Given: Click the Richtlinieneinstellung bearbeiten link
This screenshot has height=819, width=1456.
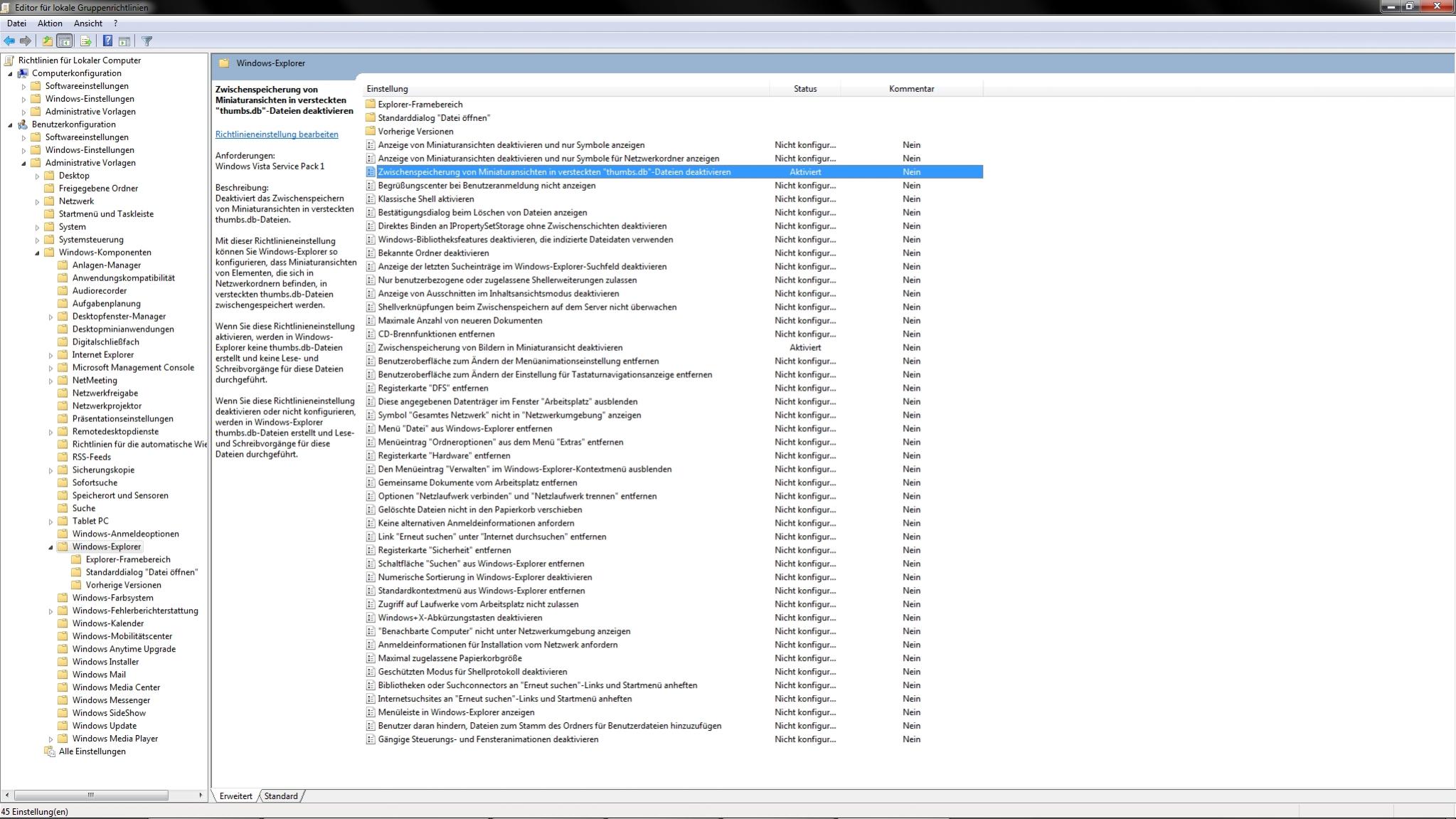Looking at the screenshot, I should click(x=277, y=134).
